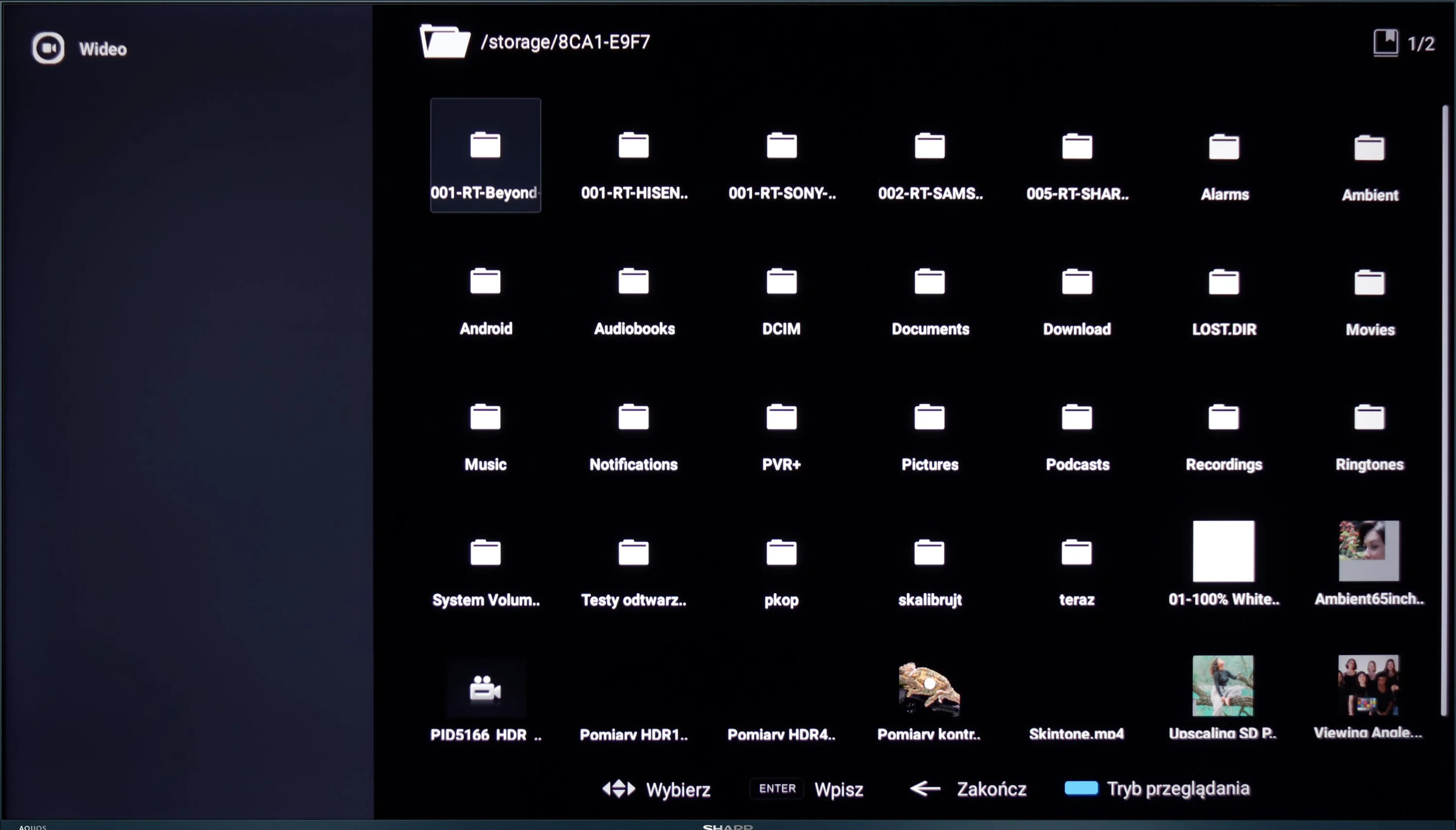Click the blue Tryb przeglądania button
1456x830 pixels.
pyautogui.click(x=1081, y=788)
